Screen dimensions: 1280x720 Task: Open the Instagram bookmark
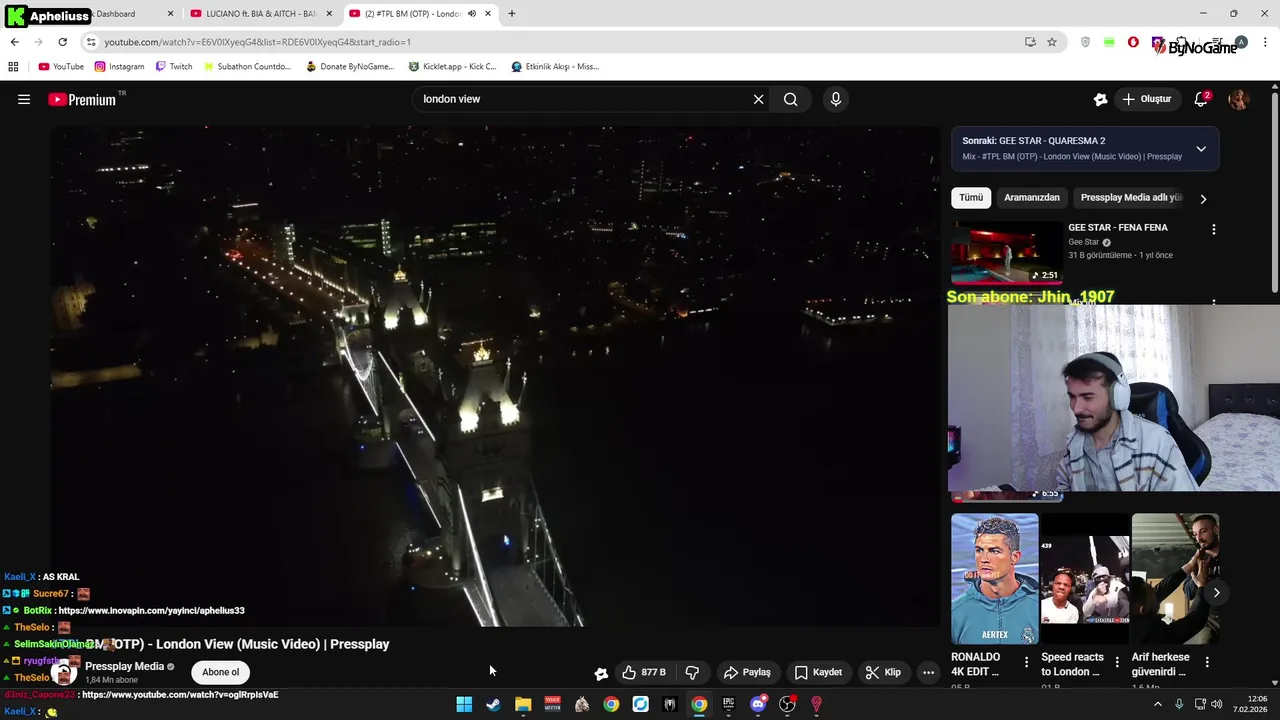(x=120, y=67)
